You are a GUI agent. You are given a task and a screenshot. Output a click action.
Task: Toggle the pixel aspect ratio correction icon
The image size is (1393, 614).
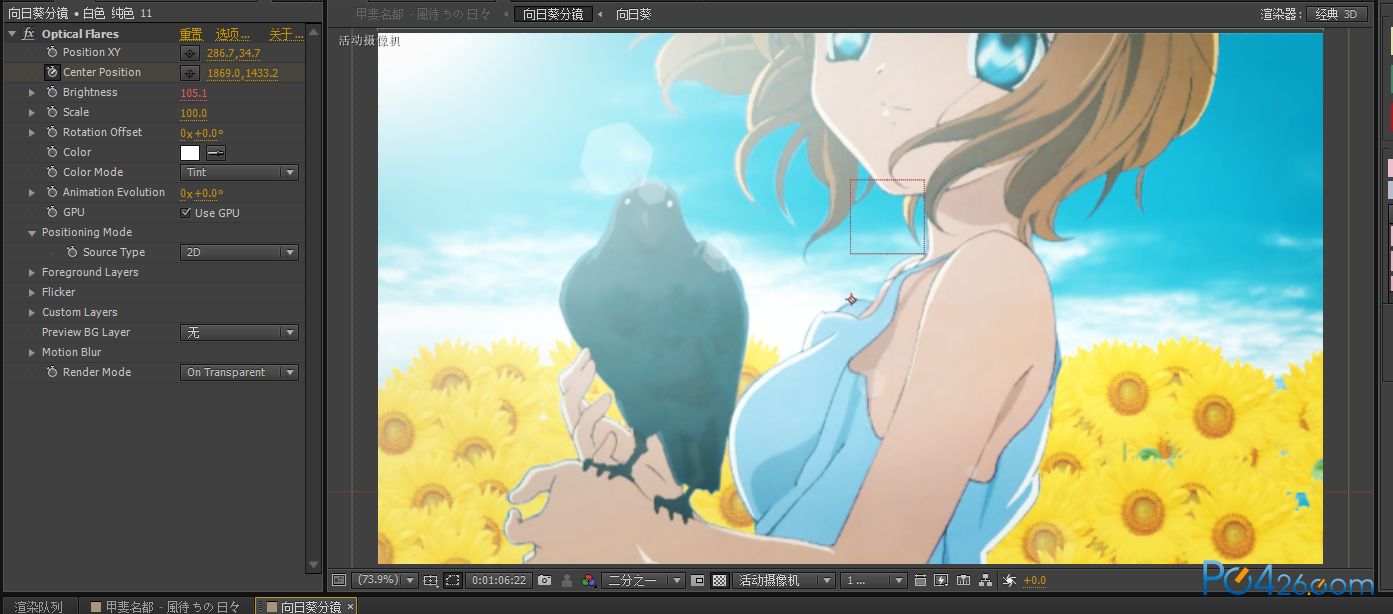click(920, 580)
